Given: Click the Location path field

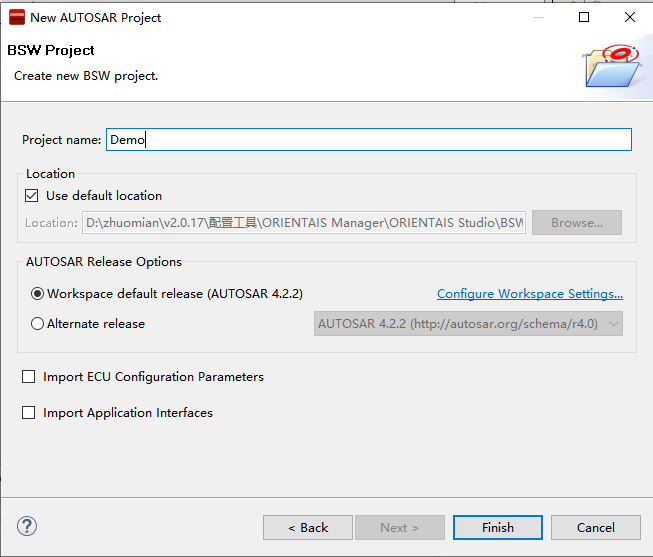Looking at the screenshot, I should point(304,223).
